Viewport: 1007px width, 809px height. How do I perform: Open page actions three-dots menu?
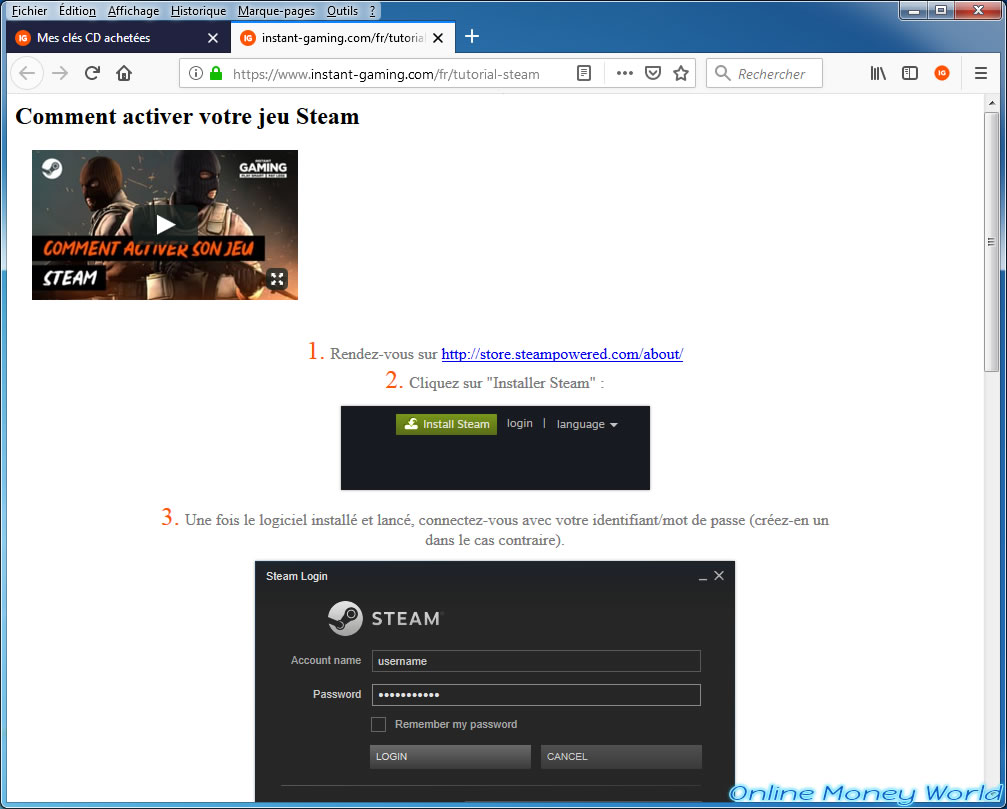click(x=624, y=73)
